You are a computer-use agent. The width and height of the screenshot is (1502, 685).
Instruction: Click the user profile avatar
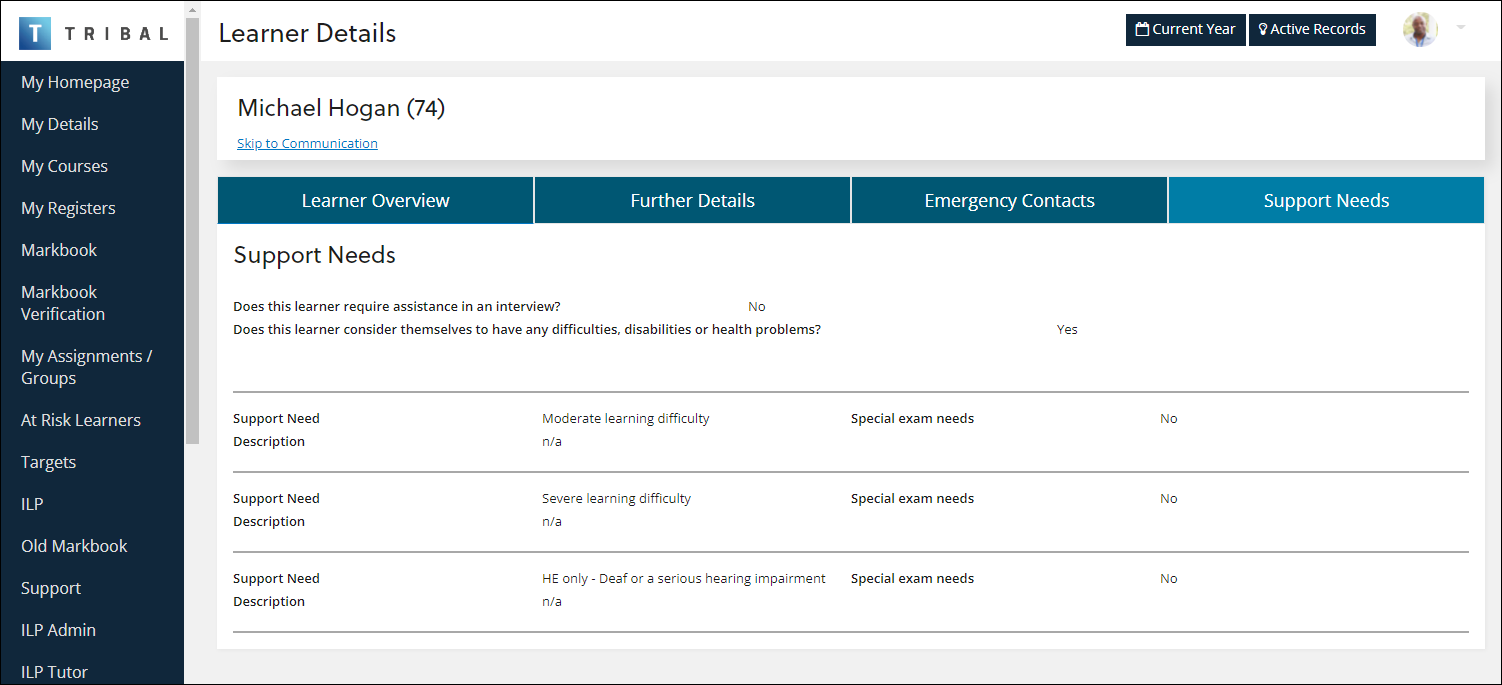click(x=1419, y=30)
